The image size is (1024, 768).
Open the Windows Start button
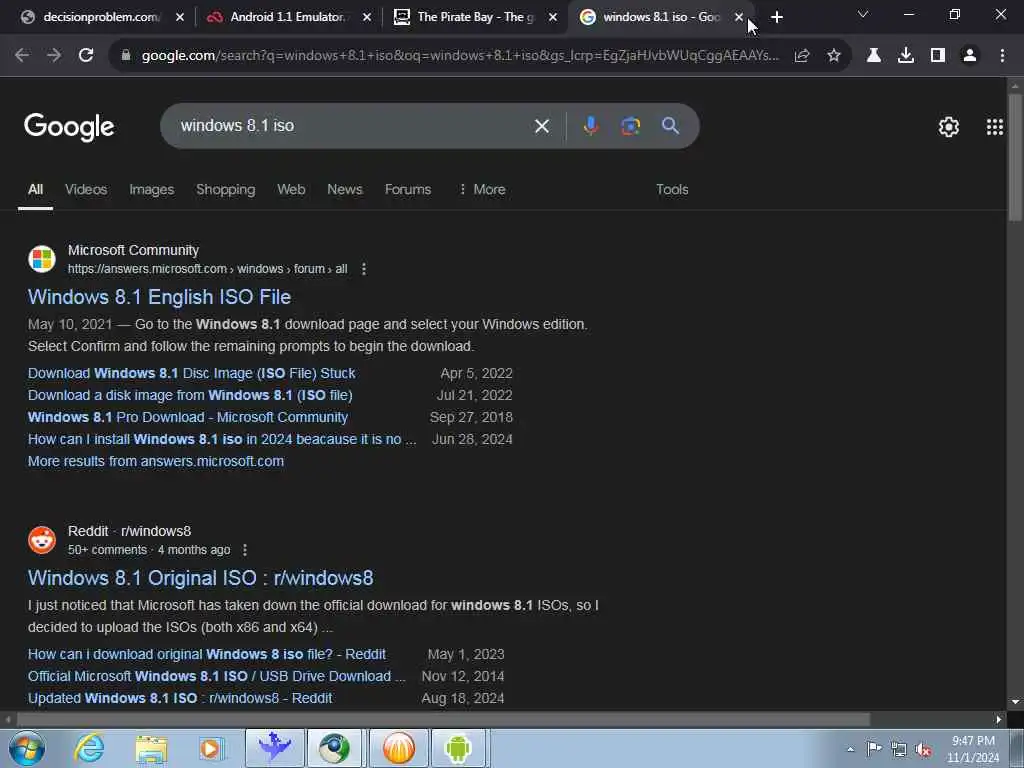click(x=27, y=748)
